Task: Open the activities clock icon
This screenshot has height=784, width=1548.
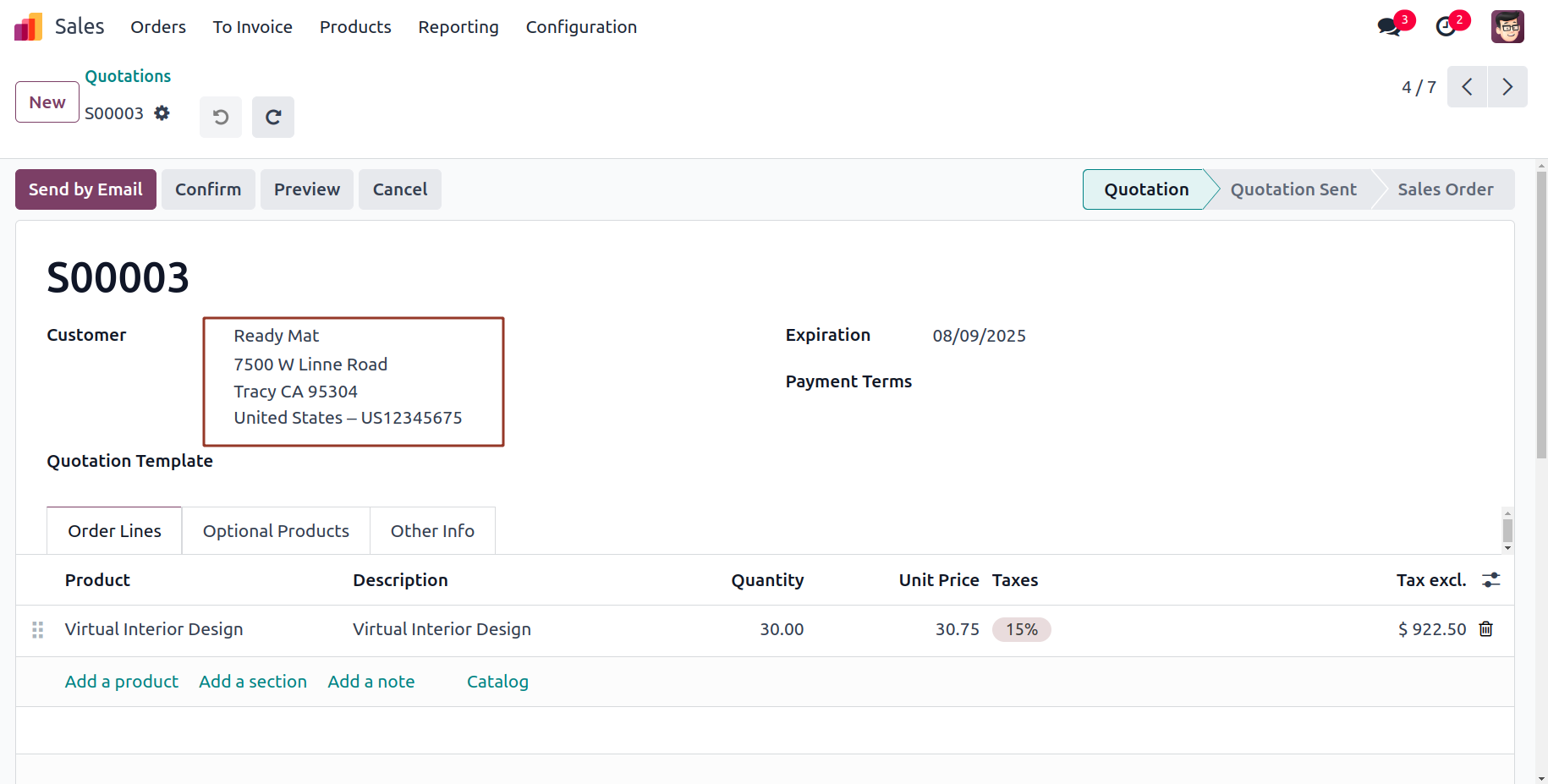Action: [1446, 27]
